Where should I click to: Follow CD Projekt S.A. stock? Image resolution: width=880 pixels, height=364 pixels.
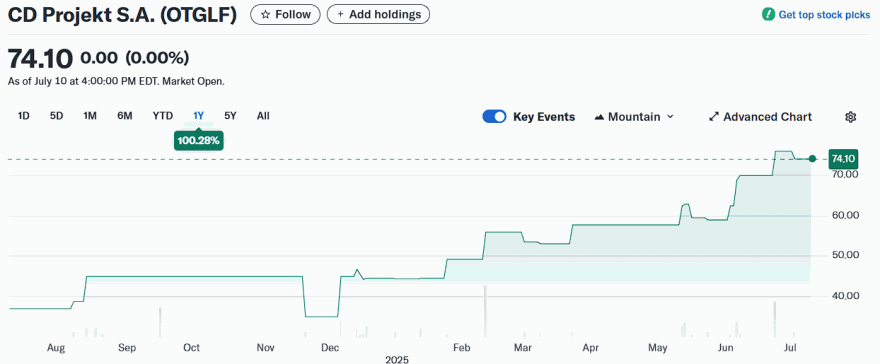pos(285,14)
